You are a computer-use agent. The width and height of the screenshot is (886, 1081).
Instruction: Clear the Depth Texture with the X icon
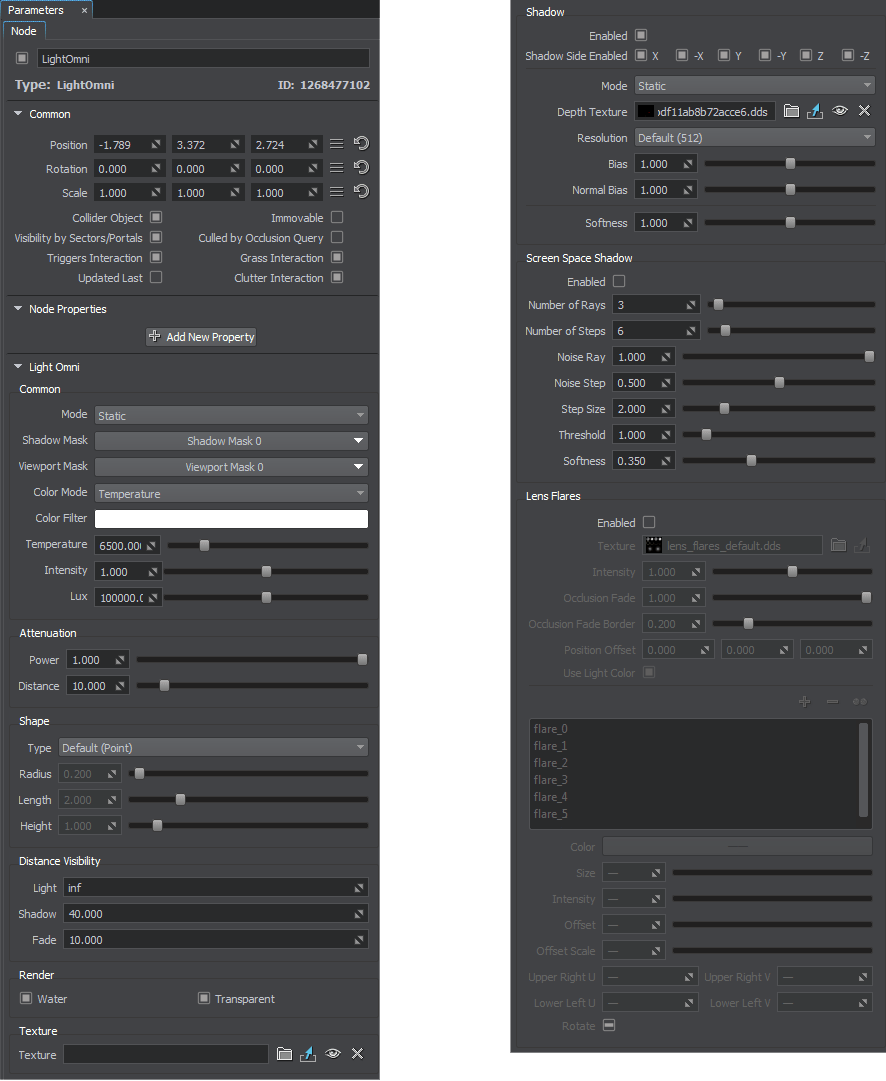point(865,111)
